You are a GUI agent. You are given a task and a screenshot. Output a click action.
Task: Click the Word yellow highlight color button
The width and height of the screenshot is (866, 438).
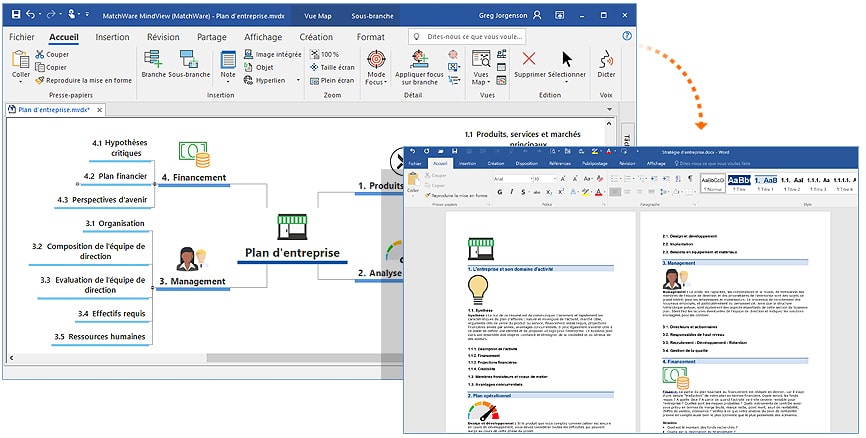tap(587, 192)
